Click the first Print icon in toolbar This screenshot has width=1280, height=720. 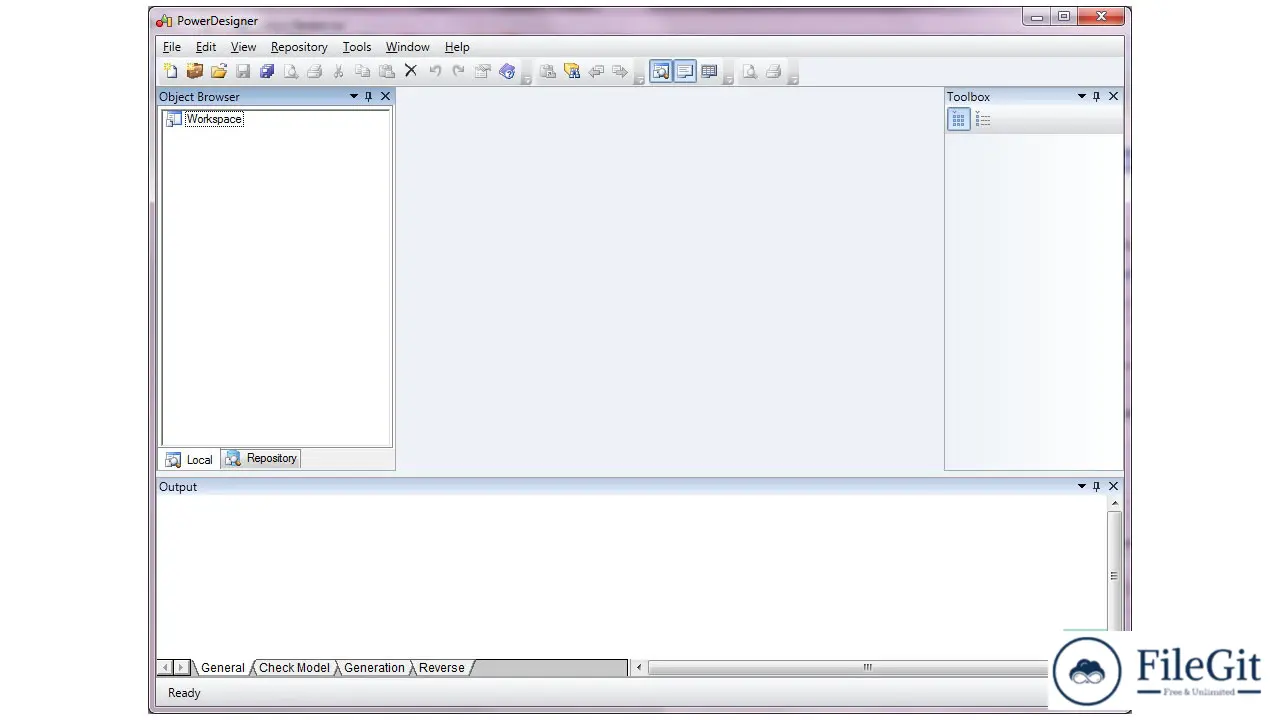(x=315, y=72)
